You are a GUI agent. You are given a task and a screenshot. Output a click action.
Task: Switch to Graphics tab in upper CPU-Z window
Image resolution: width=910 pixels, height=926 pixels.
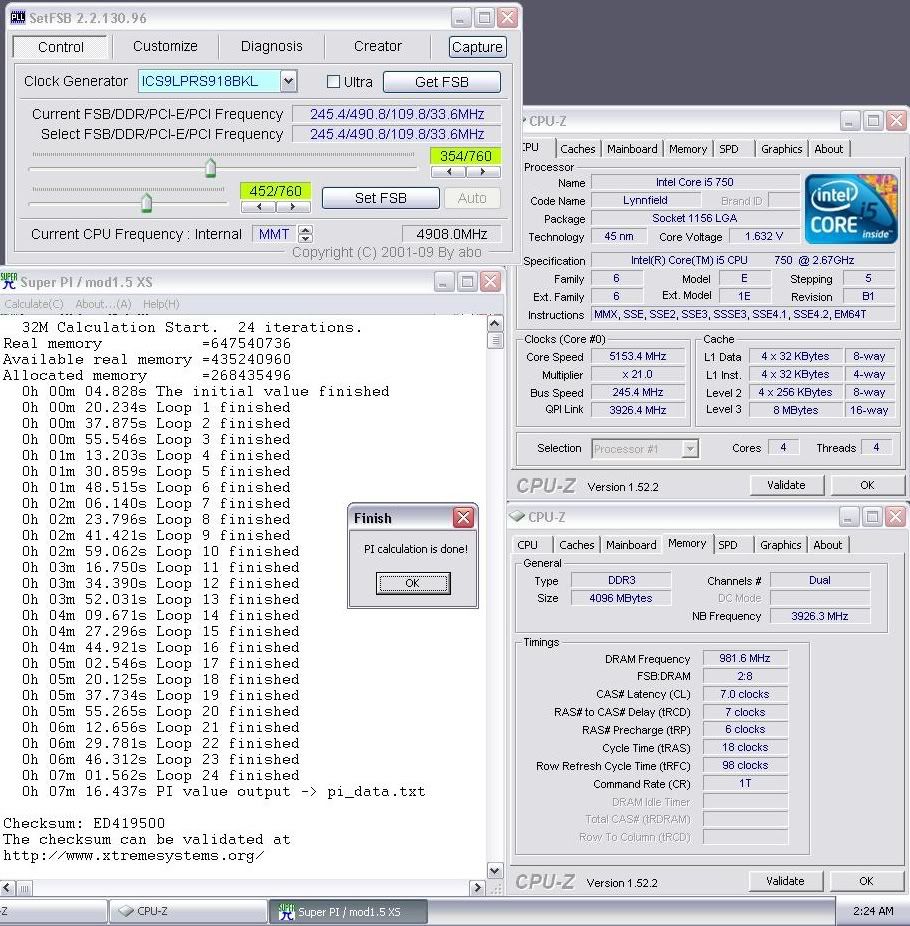[781, 149]
